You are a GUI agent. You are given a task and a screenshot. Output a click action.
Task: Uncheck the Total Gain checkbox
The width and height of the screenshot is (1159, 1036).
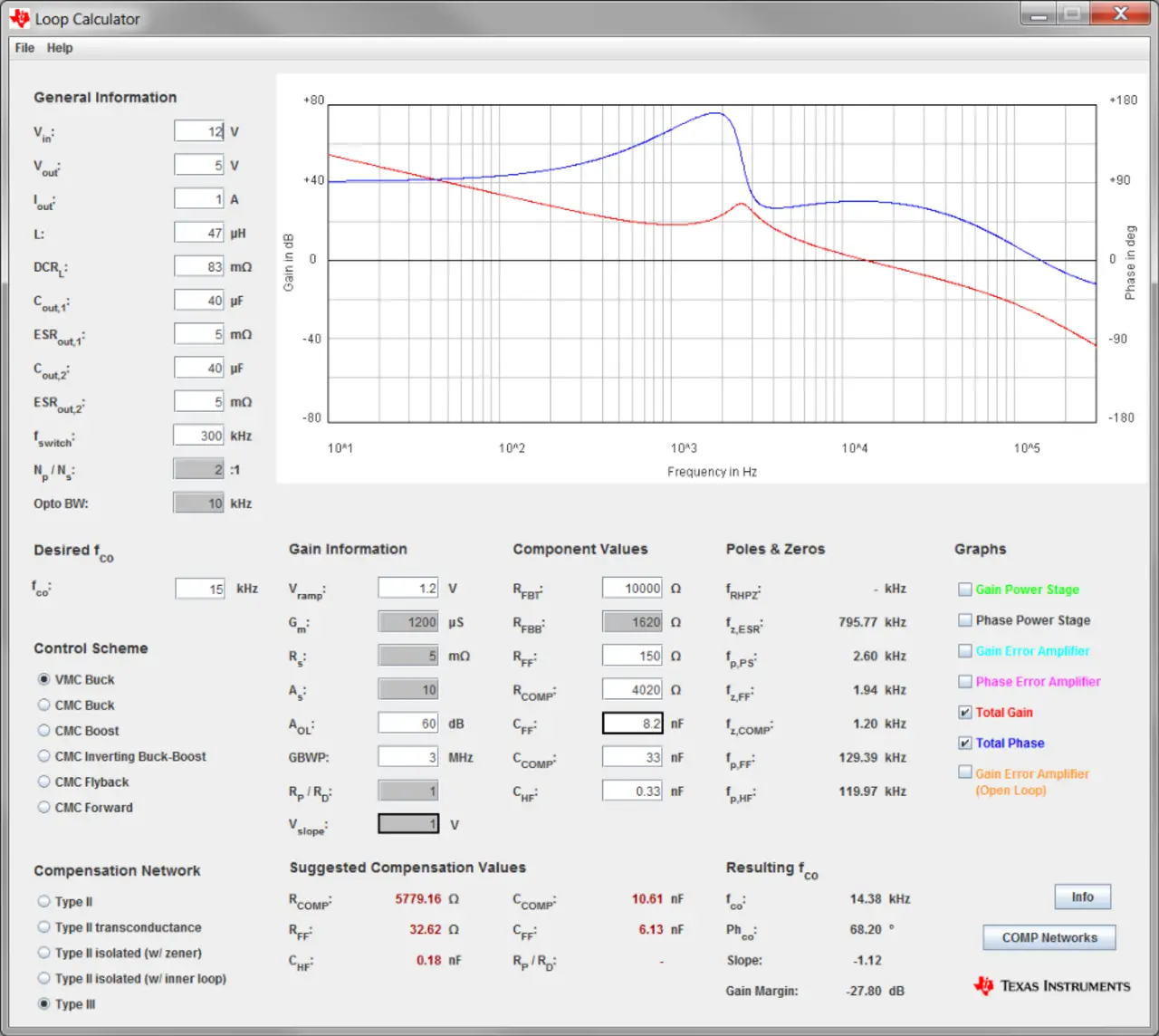[x=965, y=713]
